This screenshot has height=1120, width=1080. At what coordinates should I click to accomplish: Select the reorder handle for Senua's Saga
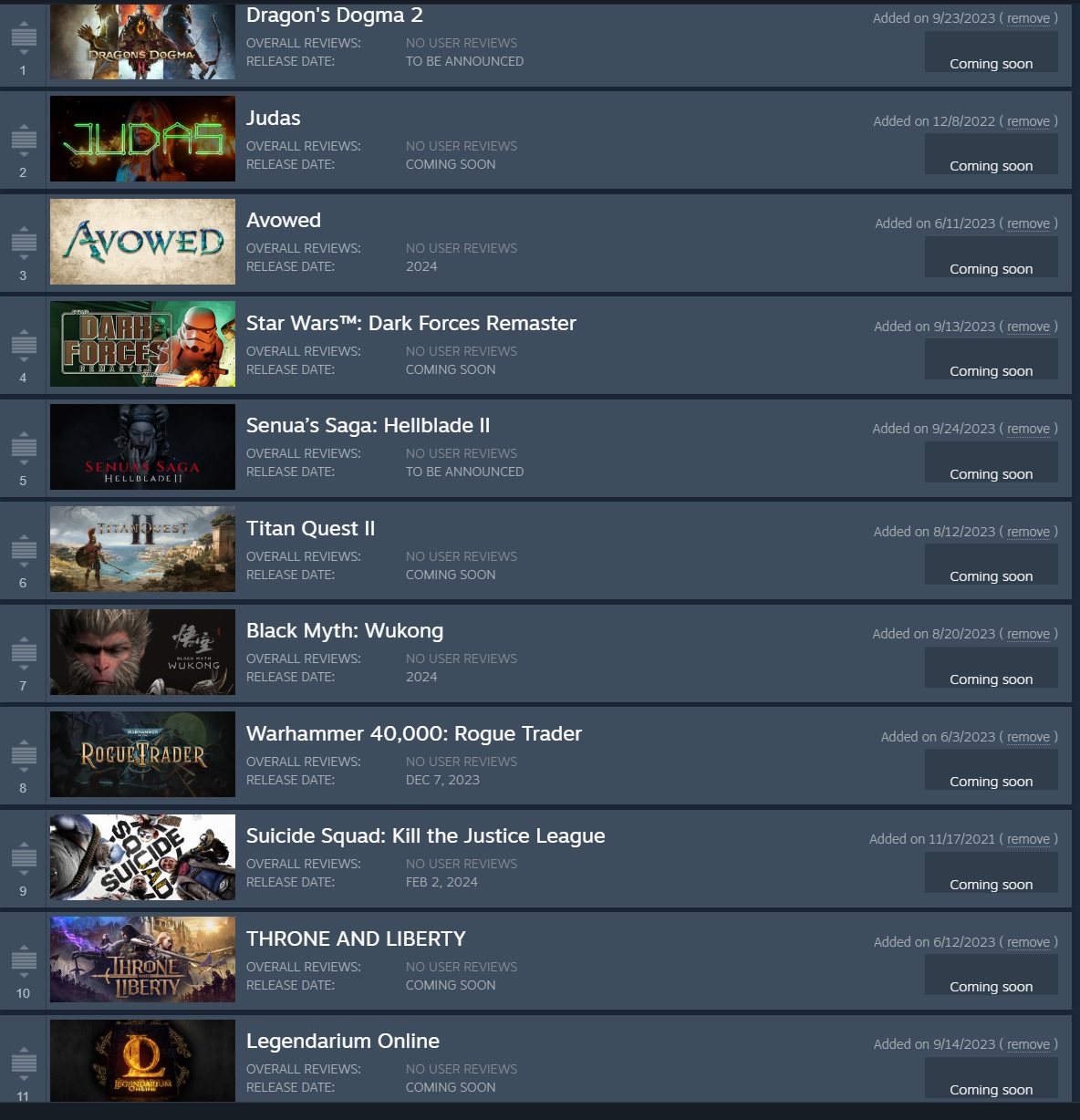tap(24, 447)
